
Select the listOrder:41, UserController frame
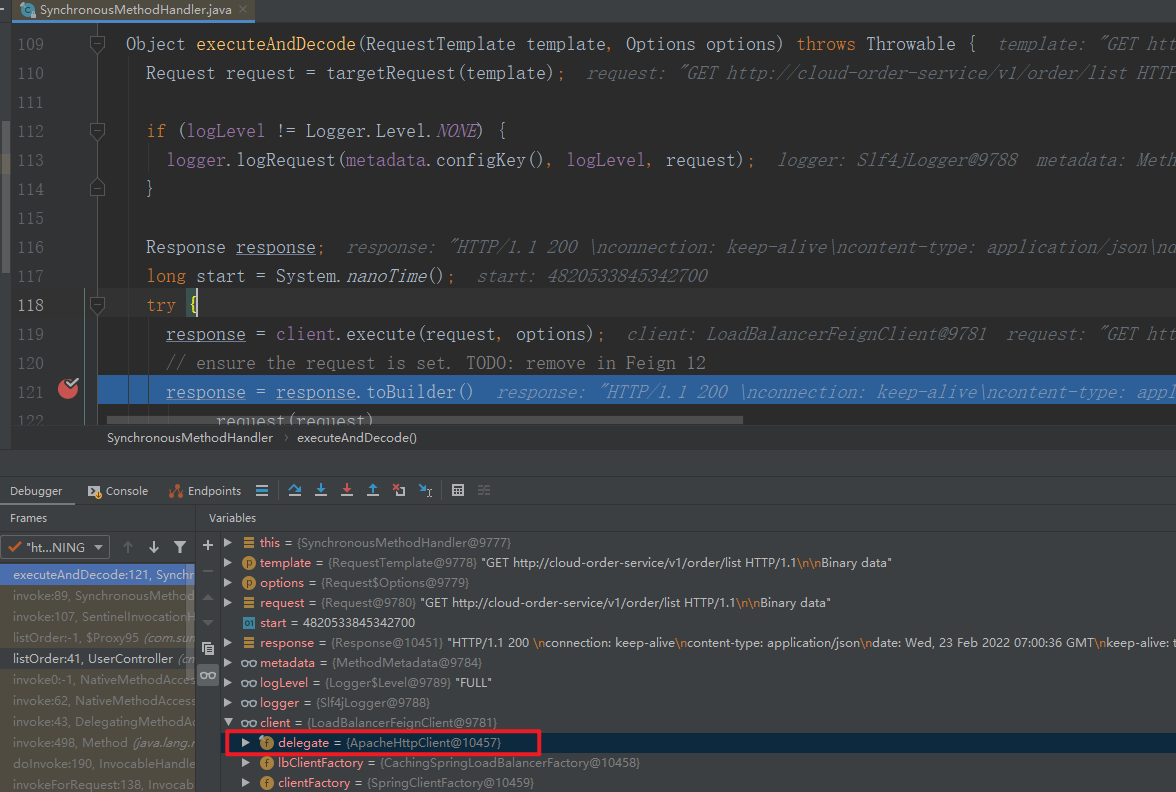click(x=93, y=659)
